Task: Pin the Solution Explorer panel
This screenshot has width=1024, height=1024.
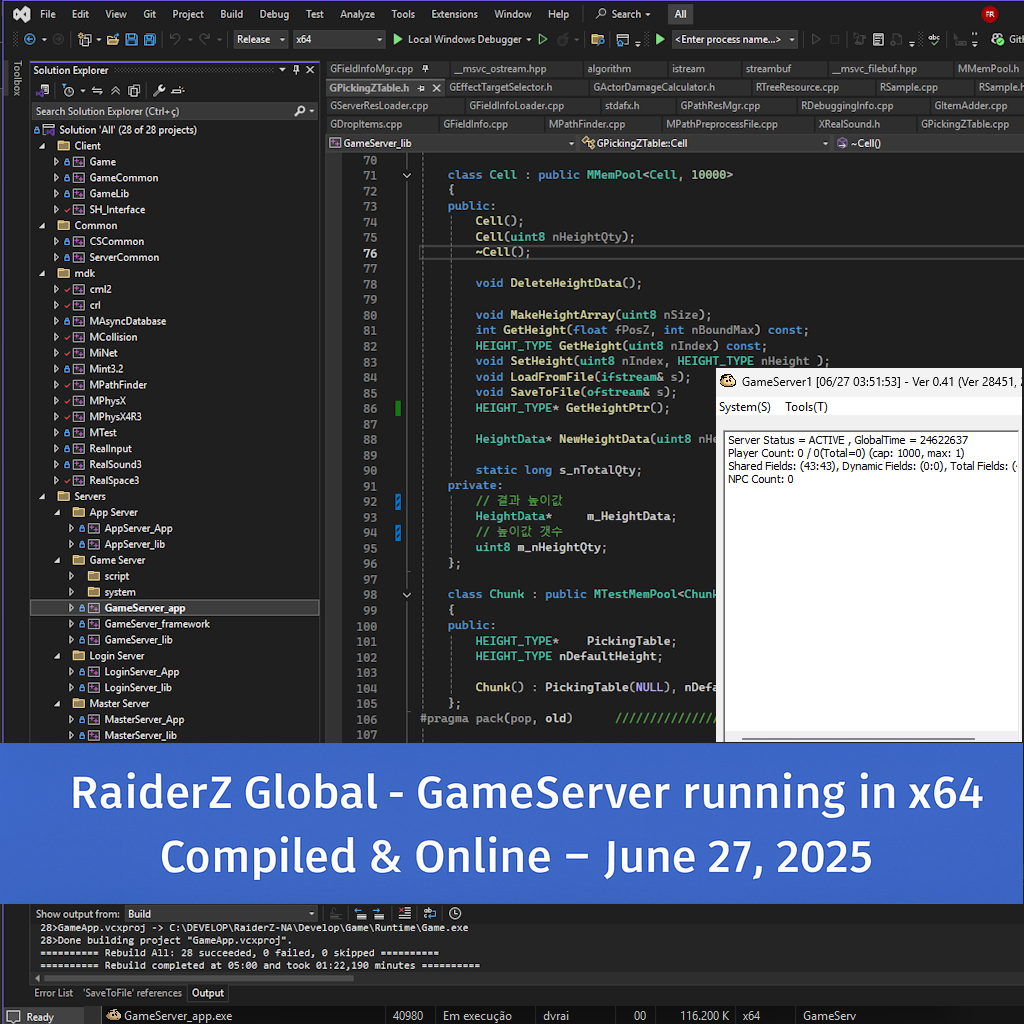Action: coord(296,70)
